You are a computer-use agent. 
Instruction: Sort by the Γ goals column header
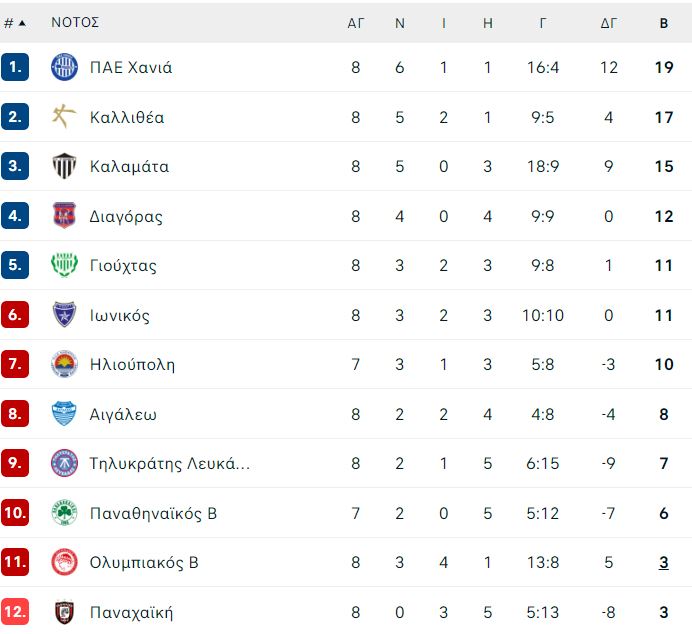543,23
